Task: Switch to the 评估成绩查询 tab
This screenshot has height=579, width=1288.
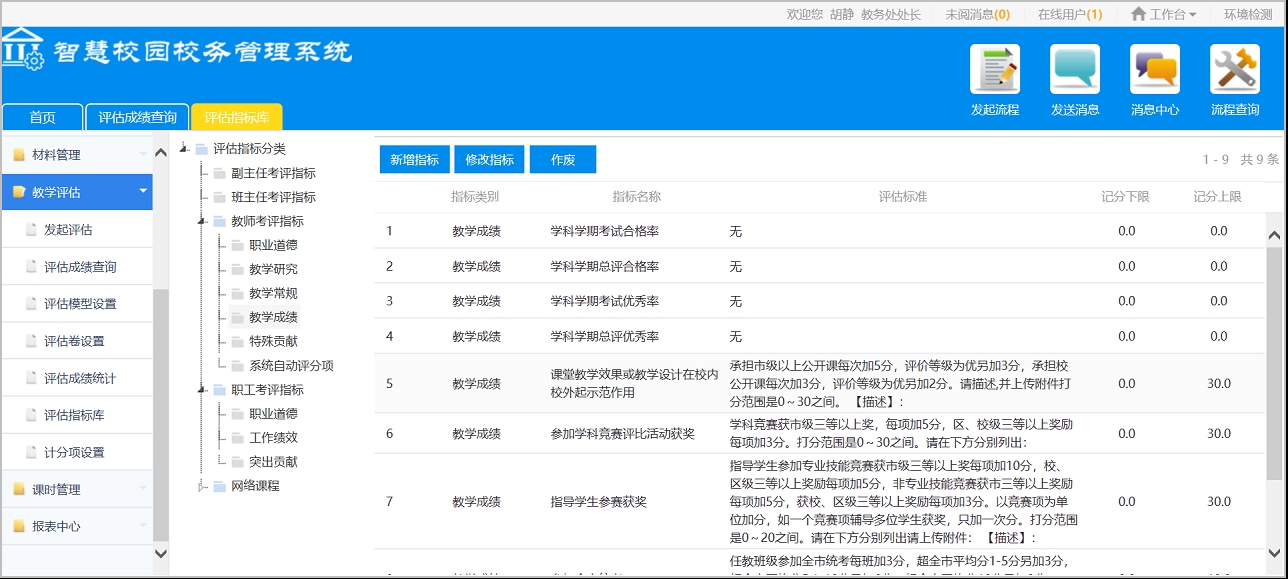Action: (x=137, y=117)
